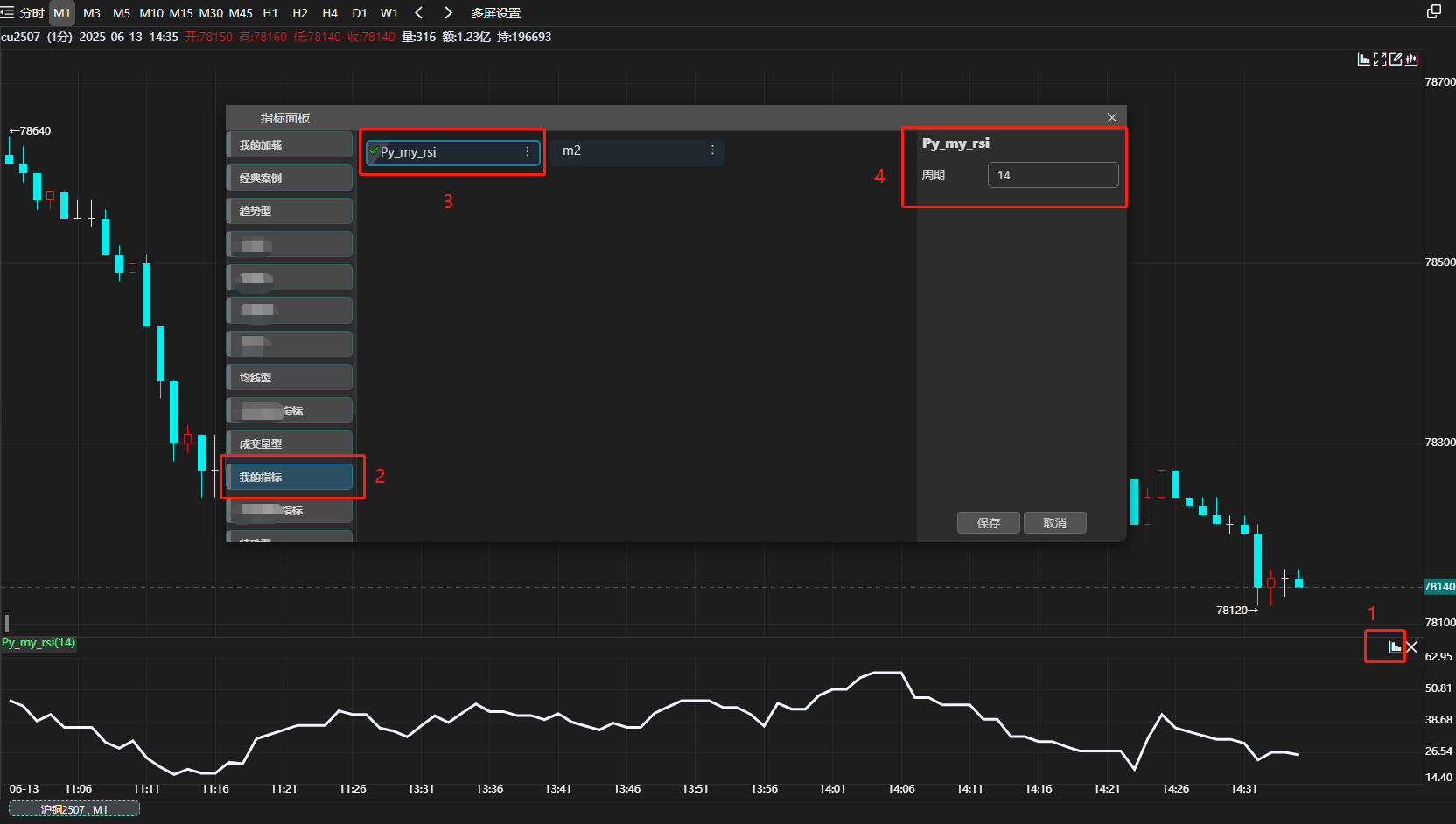Select the M30 timeframe

coord(211,13)
